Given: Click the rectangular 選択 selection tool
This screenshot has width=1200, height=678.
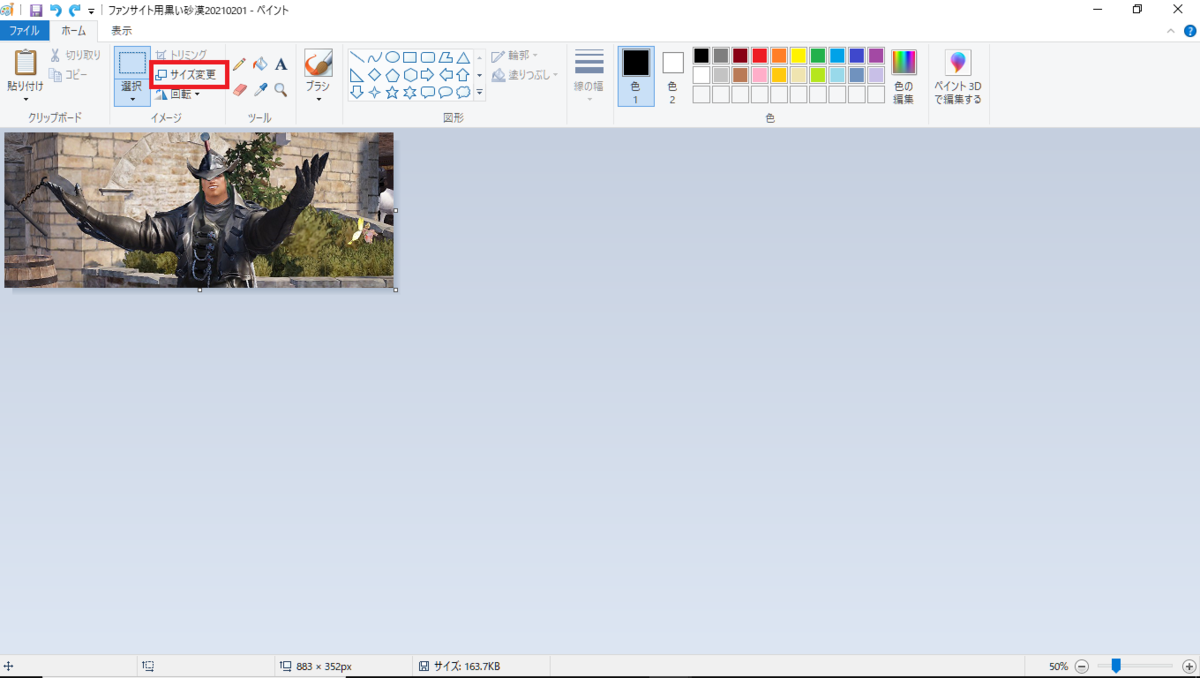Looking at the screenshot, I should tap(132, 63).
